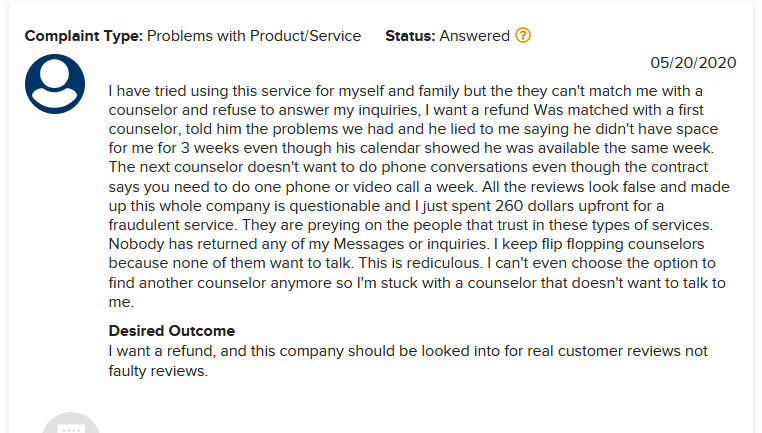Click the line starting "The next counselor doesn't want"

[420, 167]
